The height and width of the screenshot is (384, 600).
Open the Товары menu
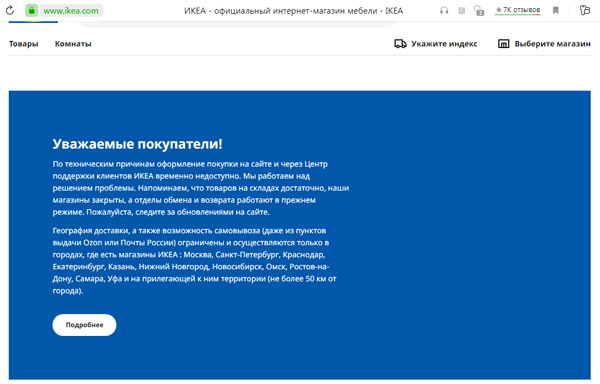point(24,44)
